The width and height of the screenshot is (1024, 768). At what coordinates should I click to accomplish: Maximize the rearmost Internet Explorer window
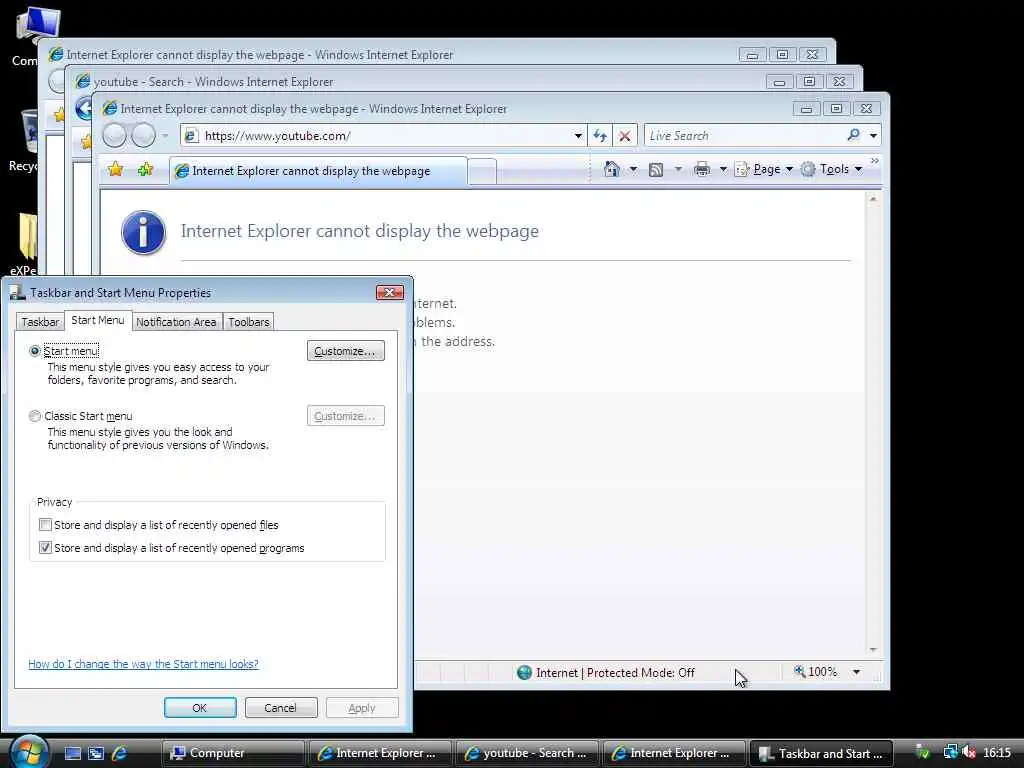point(782,55)
